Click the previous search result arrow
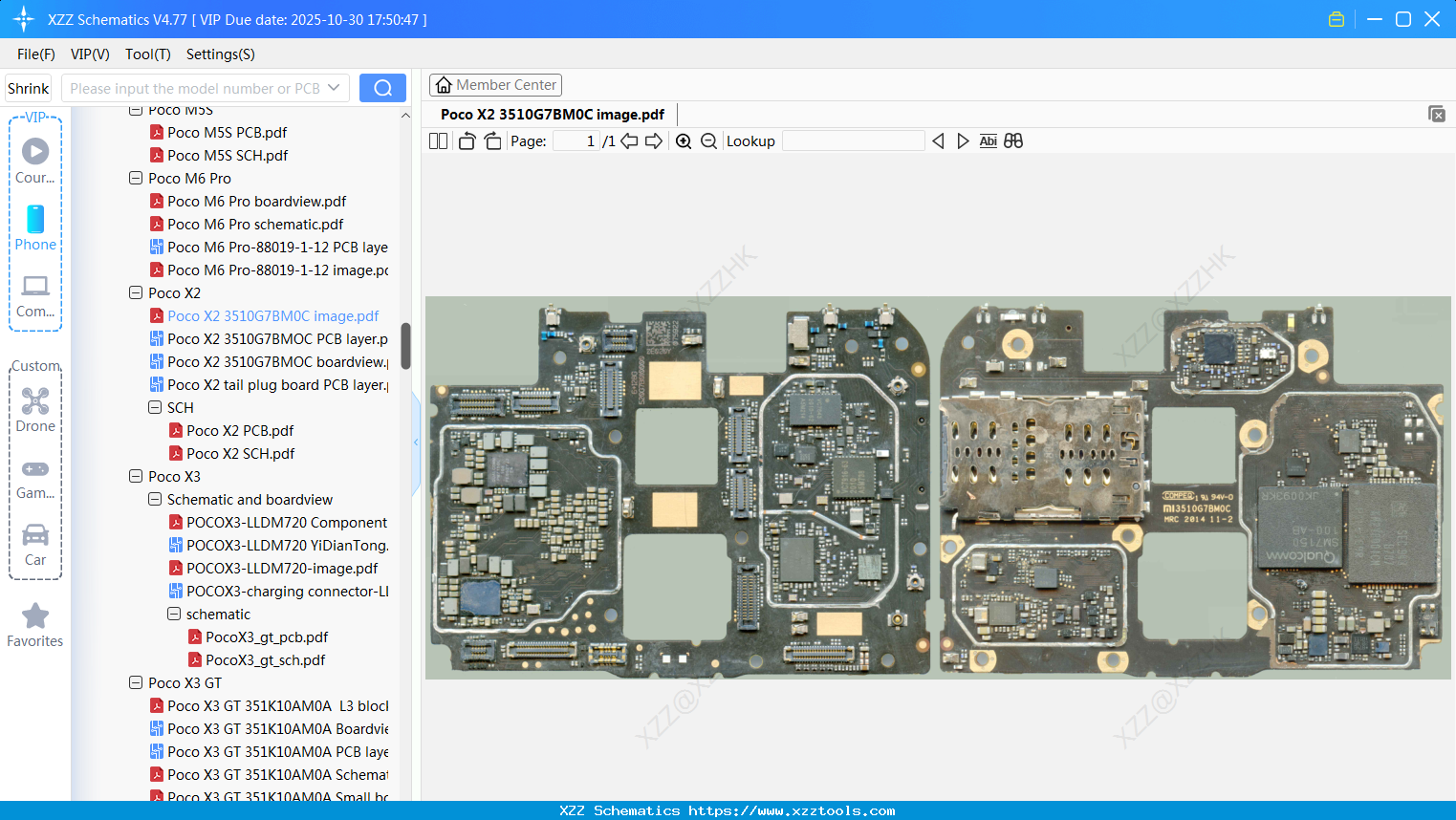 click(938, 140)
